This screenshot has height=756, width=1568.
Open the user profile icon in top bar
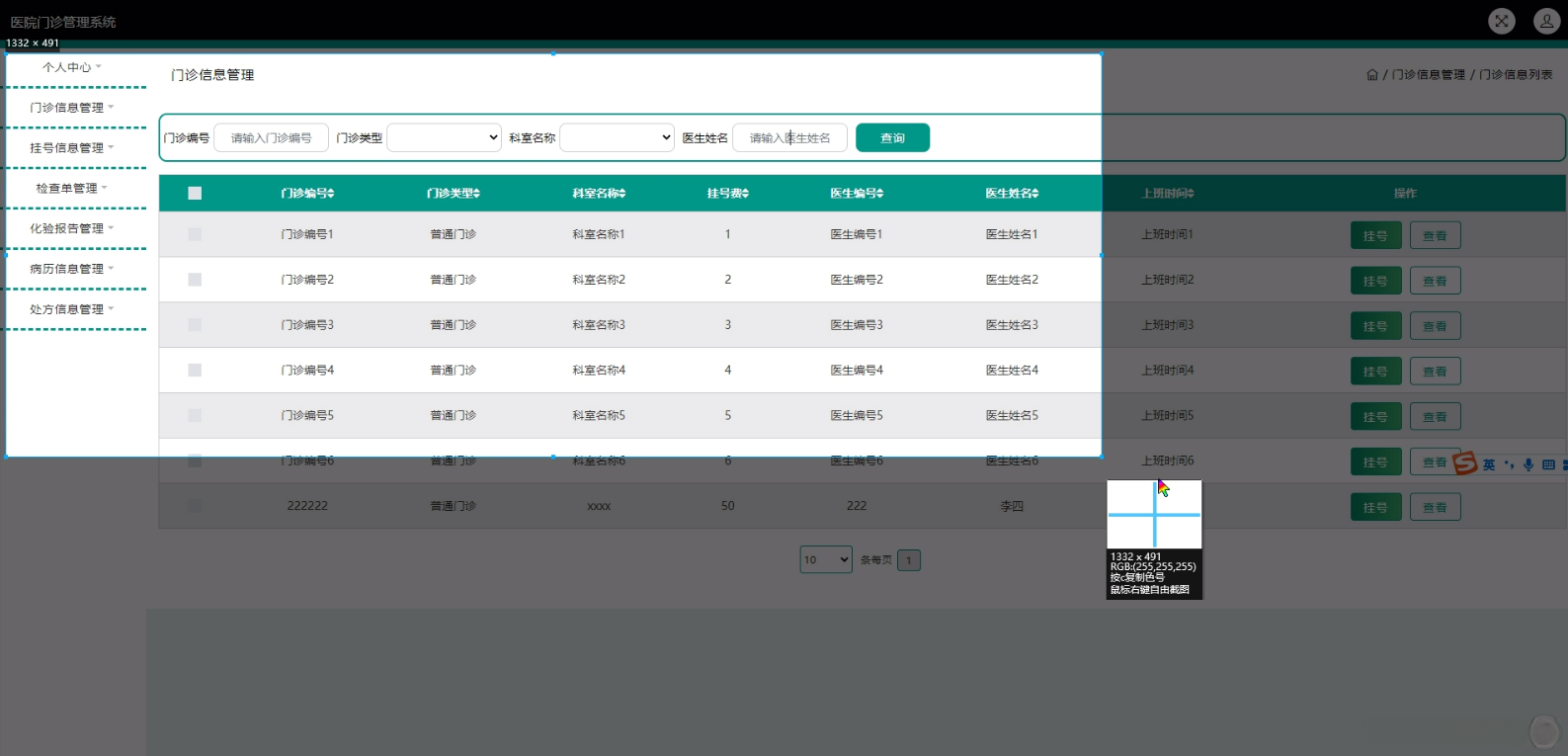pos(1546,21)
